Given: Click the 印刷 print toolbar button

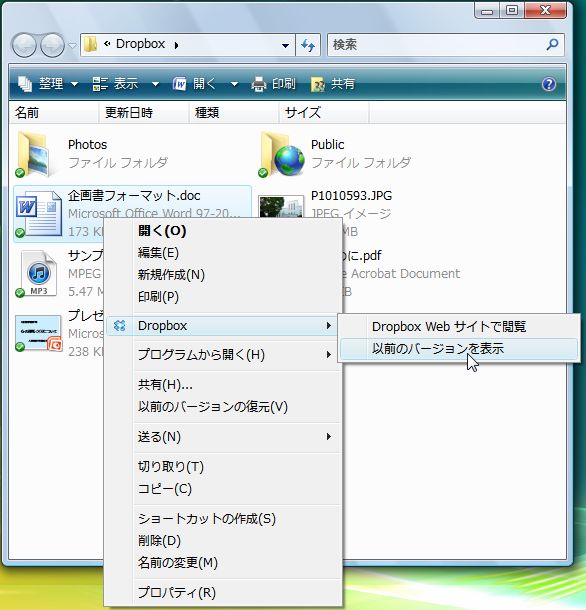Looking at the screenshot, I should [x=274, y=84].
